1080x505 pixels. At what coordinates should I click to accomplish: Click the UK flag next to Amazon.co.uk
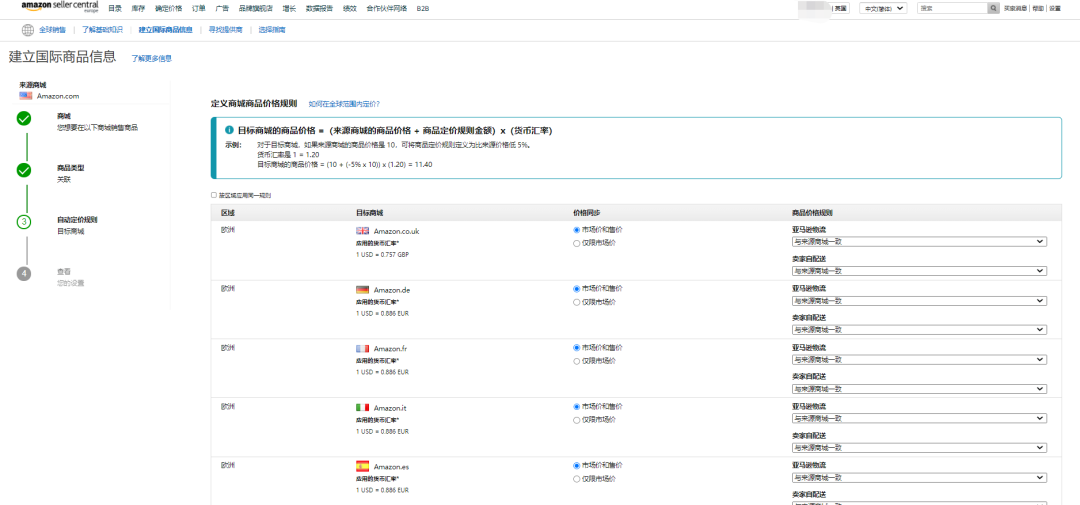pos(362,231)
